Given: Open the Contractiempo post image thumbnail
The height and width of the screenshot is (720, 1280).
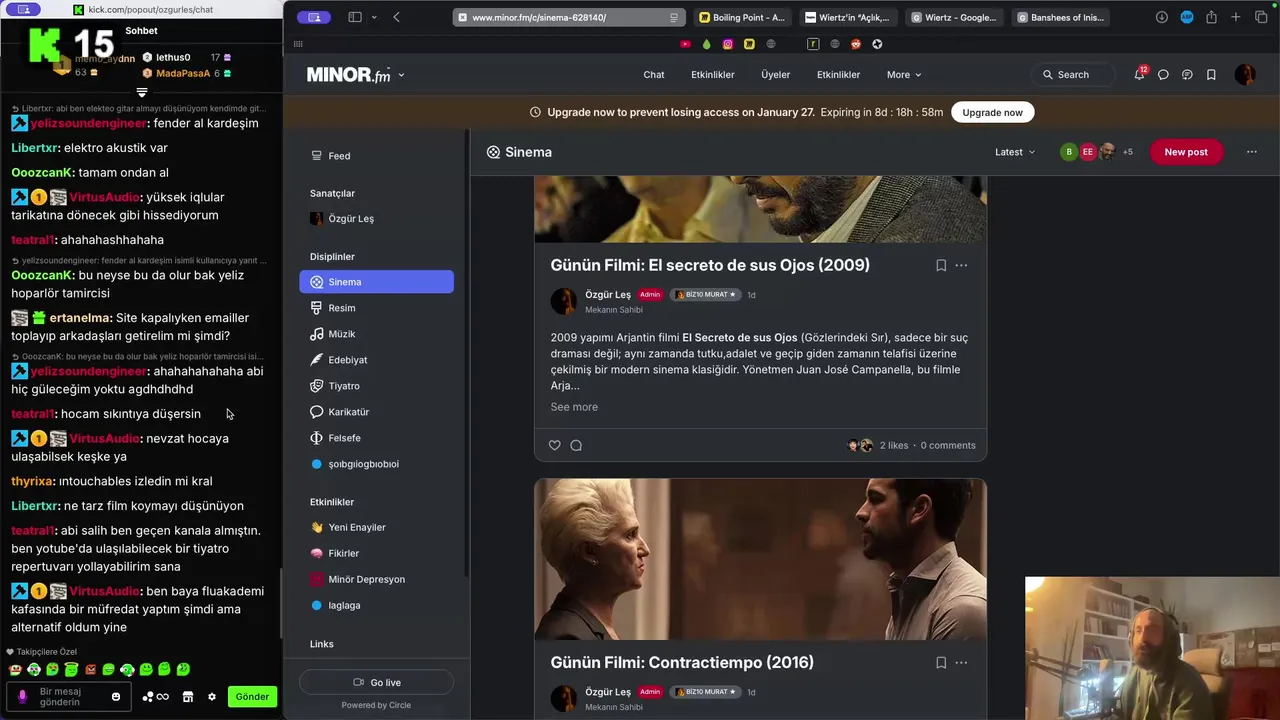Looking at the screenshot, I should tap(760, 559).
